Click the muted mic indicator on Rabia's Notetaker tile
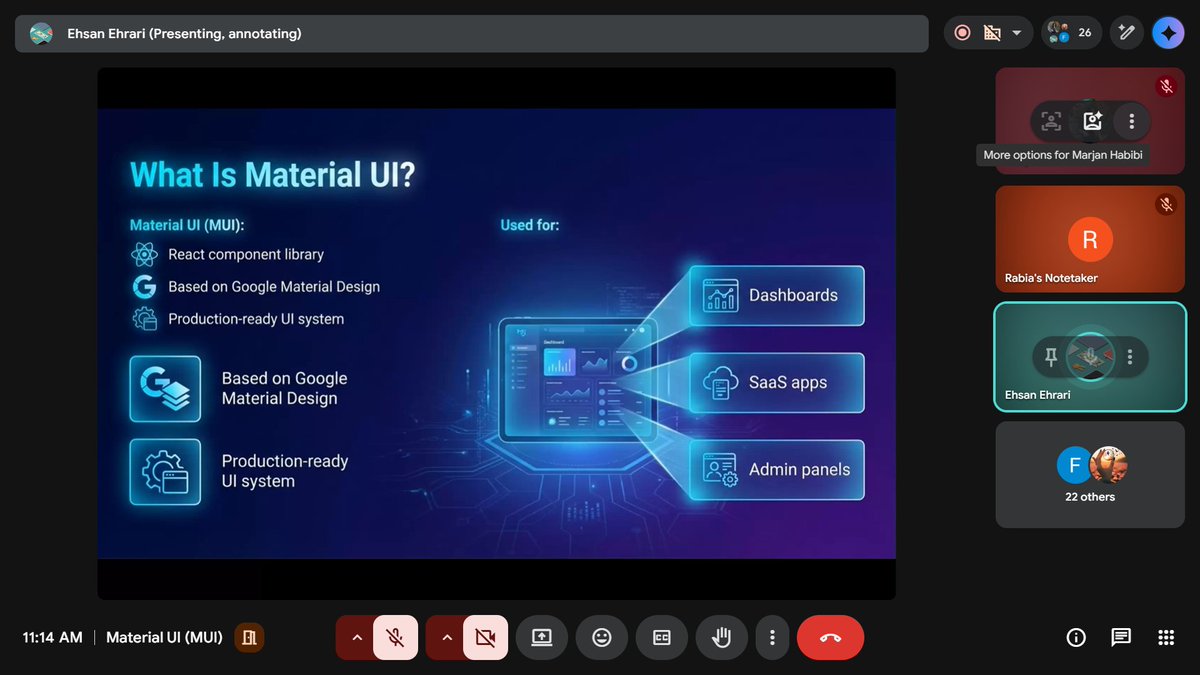 pyautogui.click(x=1166, y=204)
